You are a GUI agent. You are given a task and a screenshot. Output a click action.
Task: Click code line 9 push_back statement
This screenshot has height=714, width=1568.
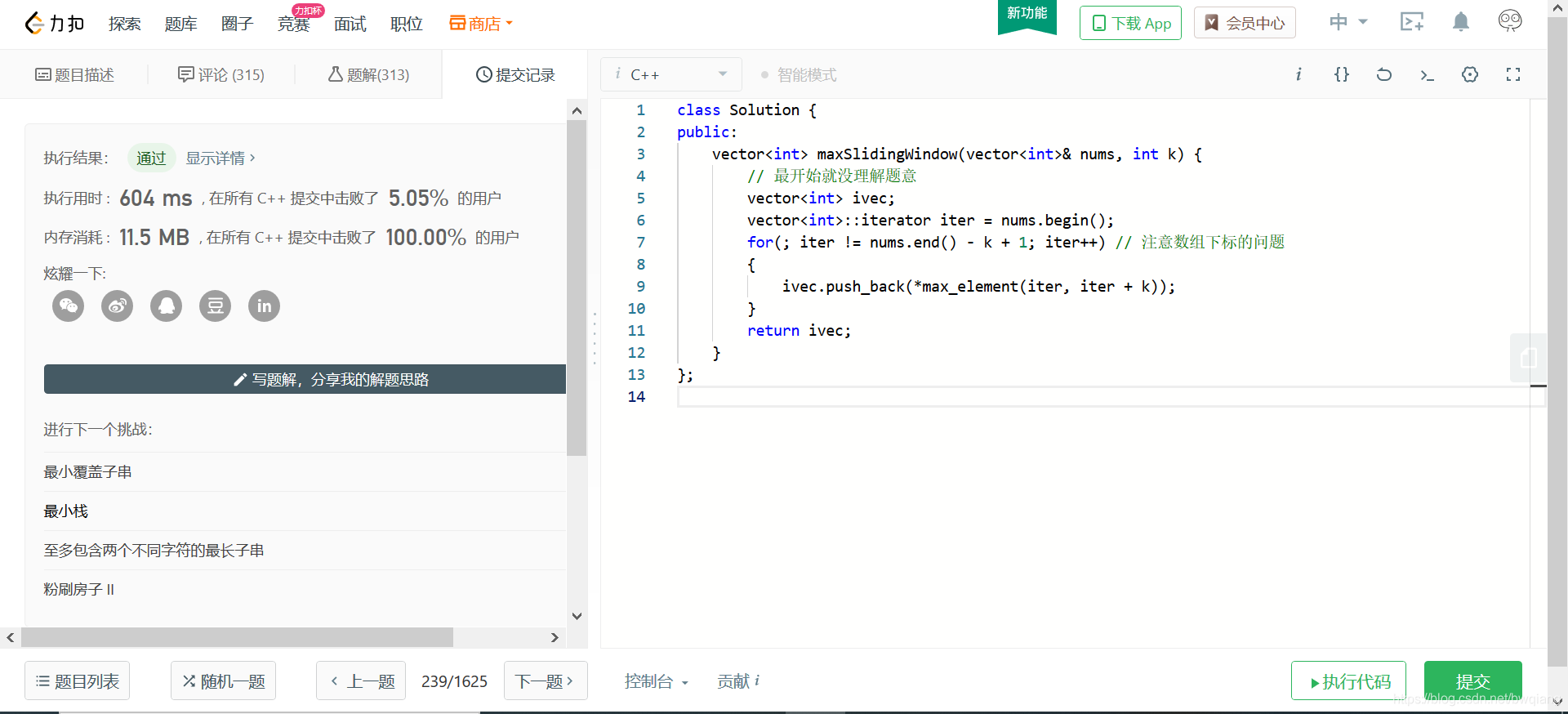pyautogui.click(x=978, y=287)
